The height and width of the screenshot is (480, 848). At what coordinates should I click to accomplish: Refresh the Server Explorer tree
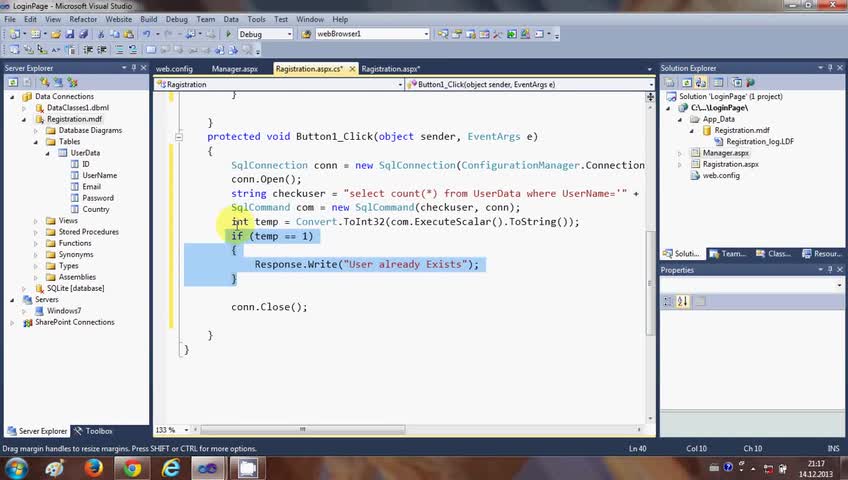click(13, 82)
